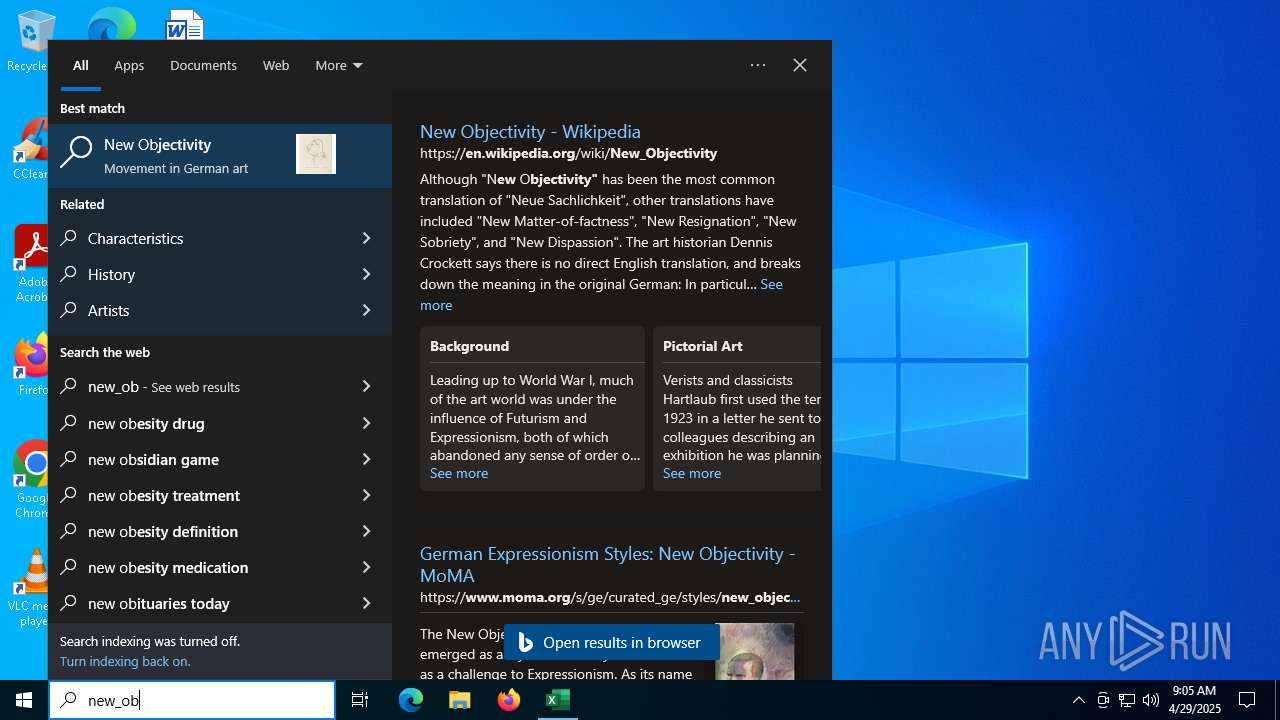Click the volume speaker tray icon

pos(1151,700)
